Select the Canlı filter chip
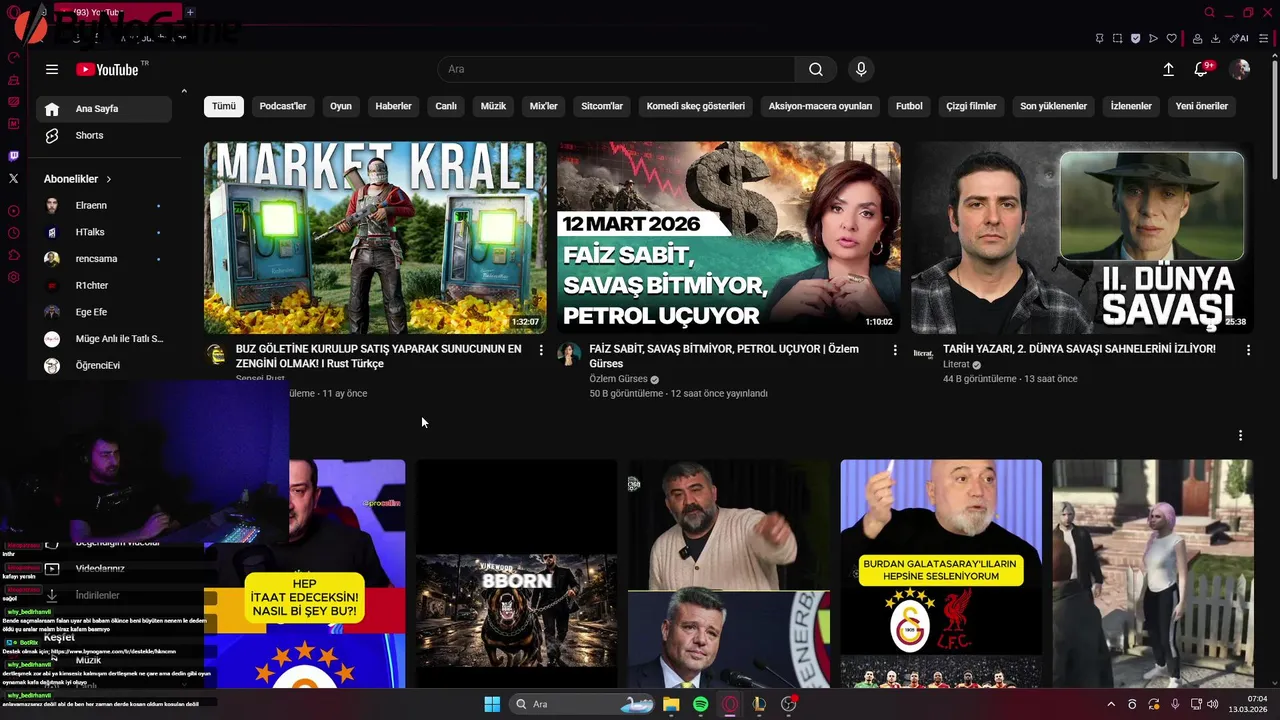This screenshot has height=720, width=1280. coord(446,106)
